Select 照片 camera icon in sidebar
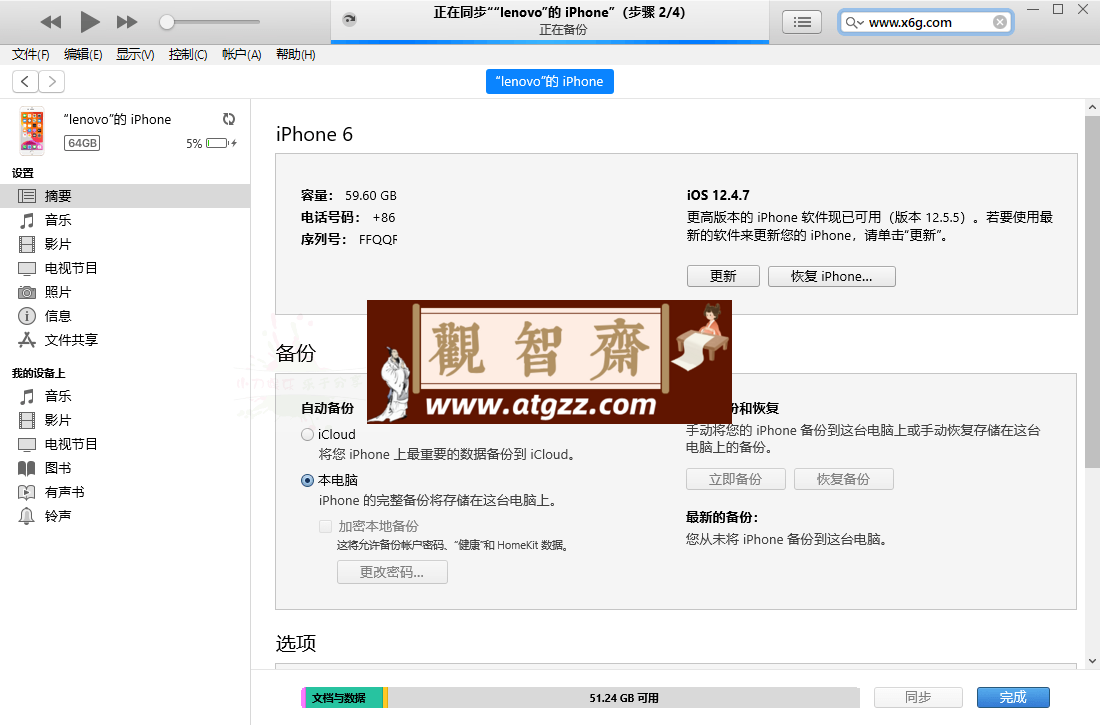 pyautogui.click(x=27, y=292)
